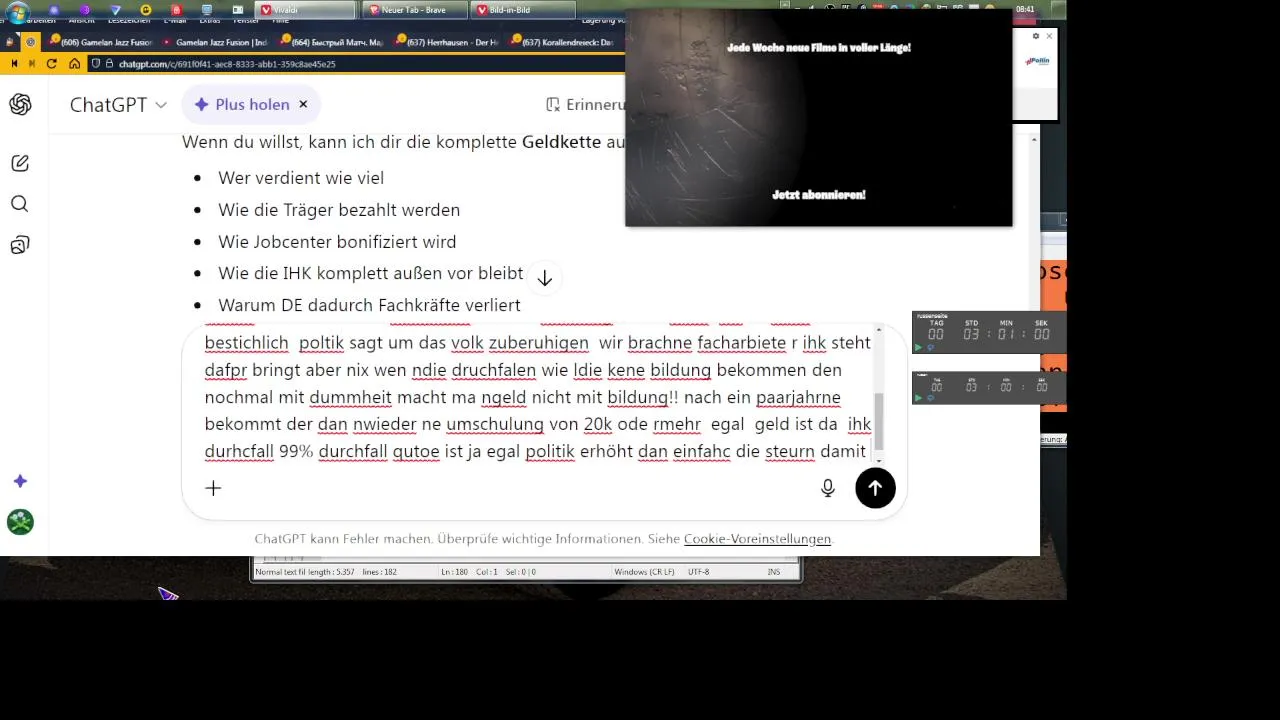Open the ChatGPT logo sidebar icon
The width and height of the screenshot is (1280, 720).
pyautogui.click(x=20, y=104)
